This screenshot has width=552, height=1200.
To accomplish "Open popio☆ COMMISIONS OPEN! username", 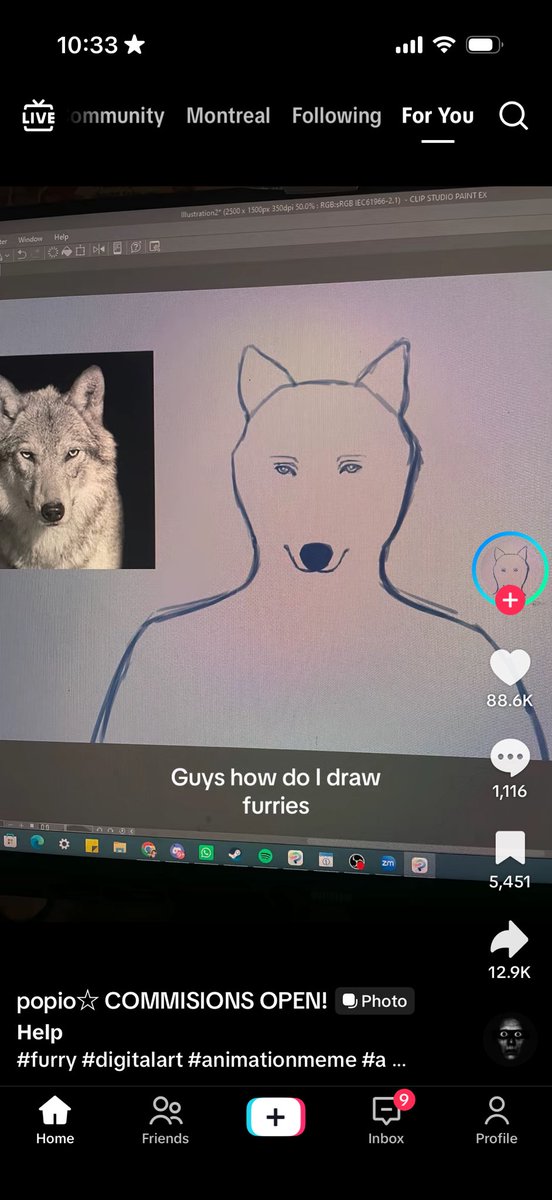I will point(172,1001).
